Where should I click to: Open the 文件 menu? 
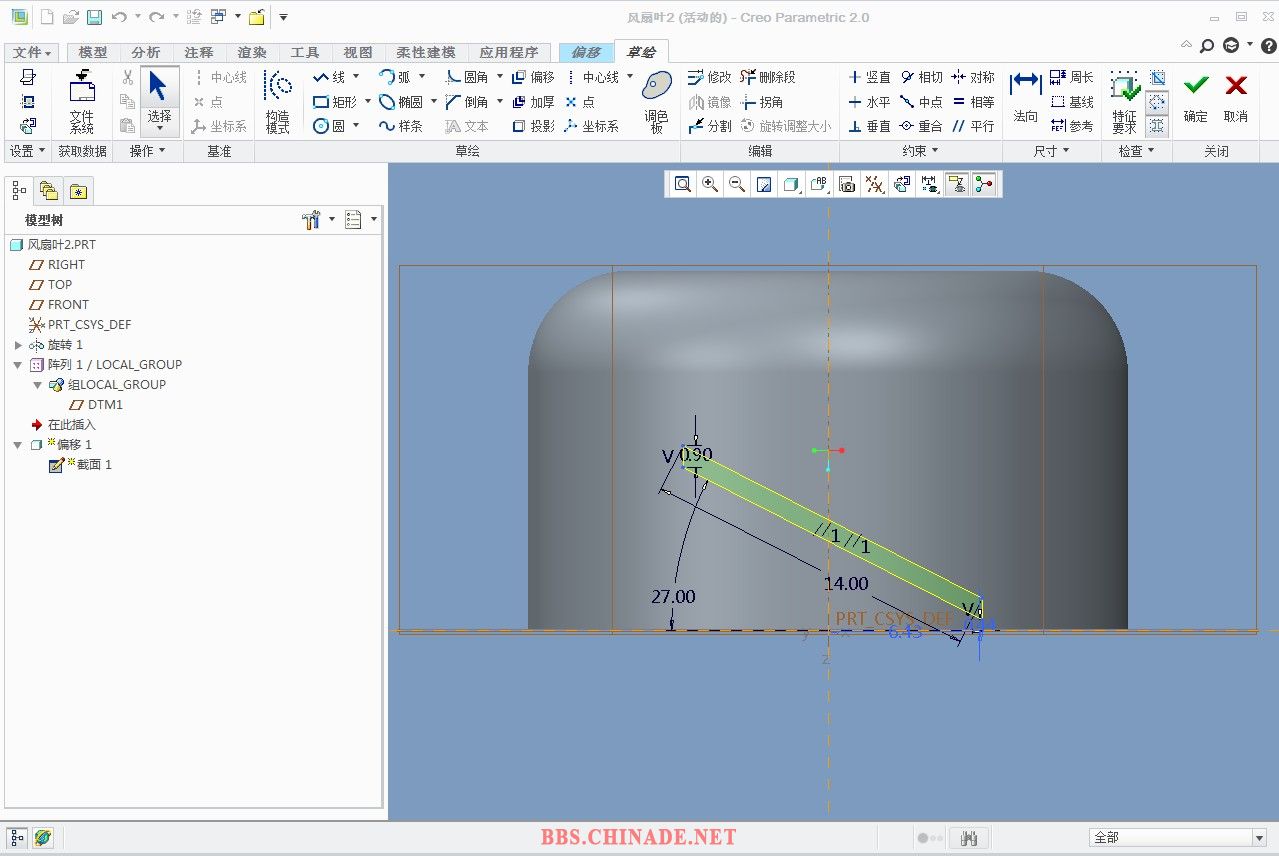tap(32, 52)
